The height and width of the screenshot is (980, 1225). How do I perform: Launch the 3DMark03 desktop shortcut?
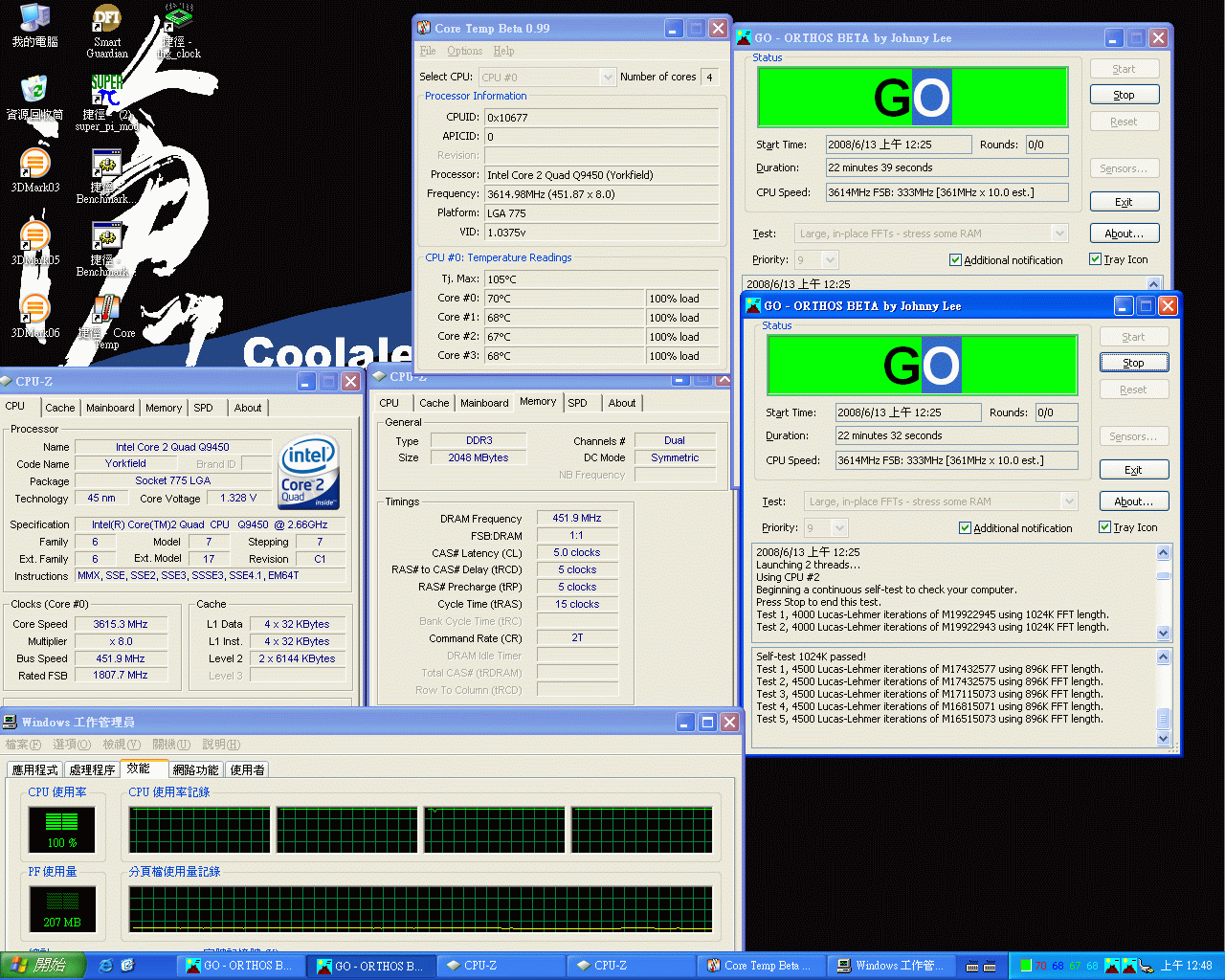click(34, 170)
